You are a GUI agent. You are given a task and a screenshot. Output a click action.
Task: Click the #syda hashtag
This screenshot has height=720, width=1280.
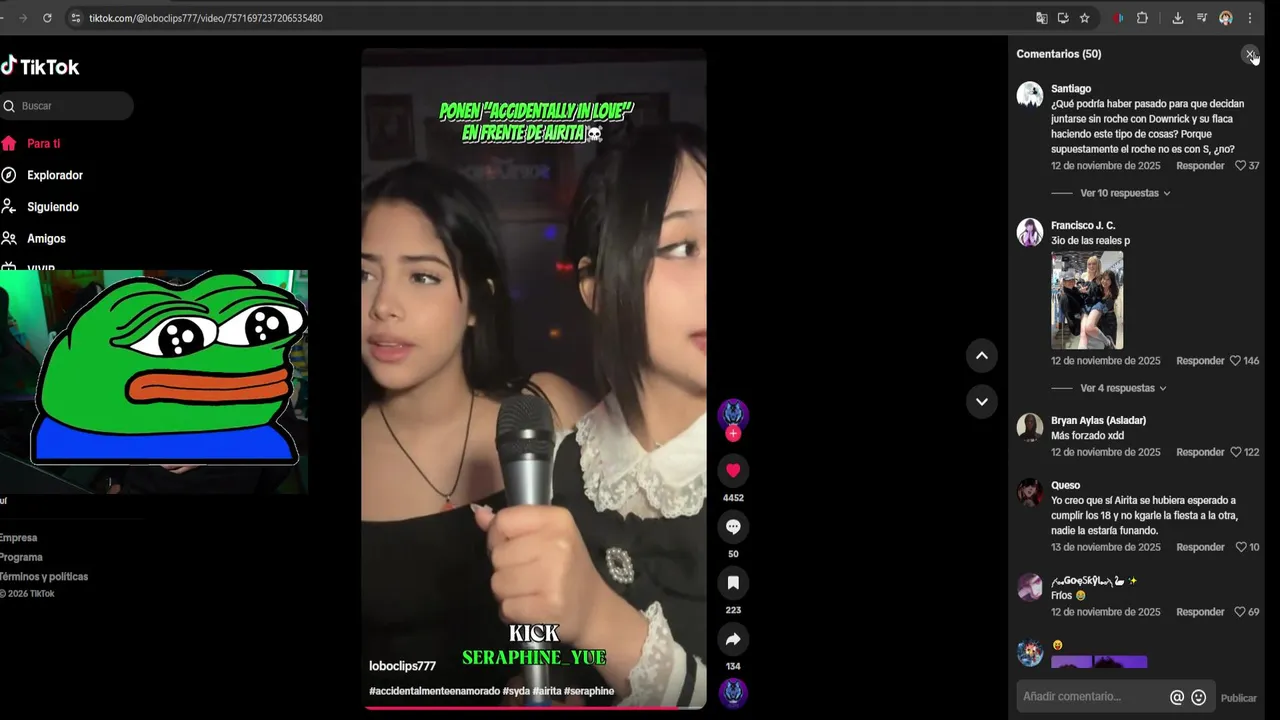516,691
